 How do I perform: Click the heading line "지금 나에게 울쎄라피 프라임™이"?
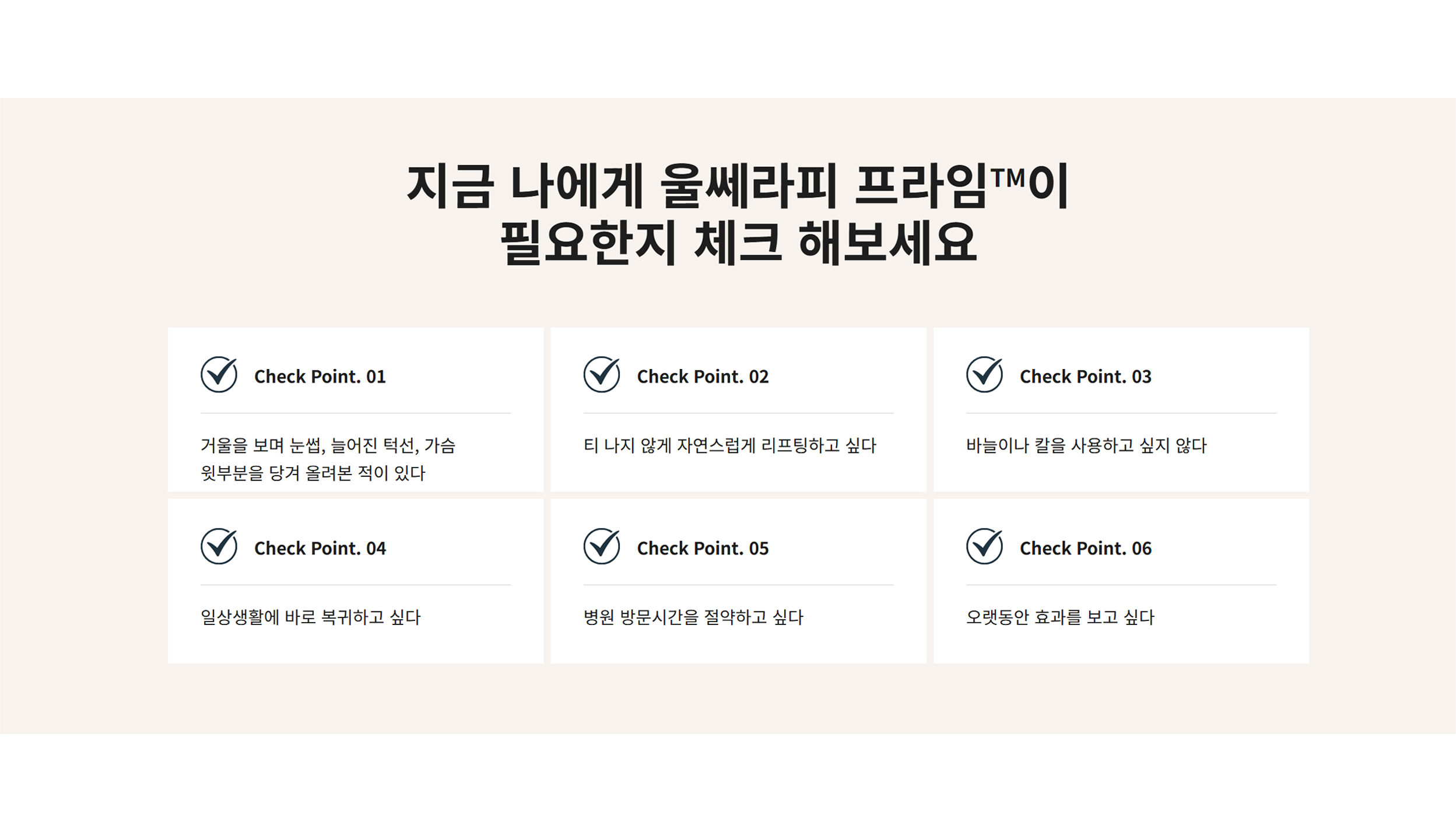pos(737,185)
